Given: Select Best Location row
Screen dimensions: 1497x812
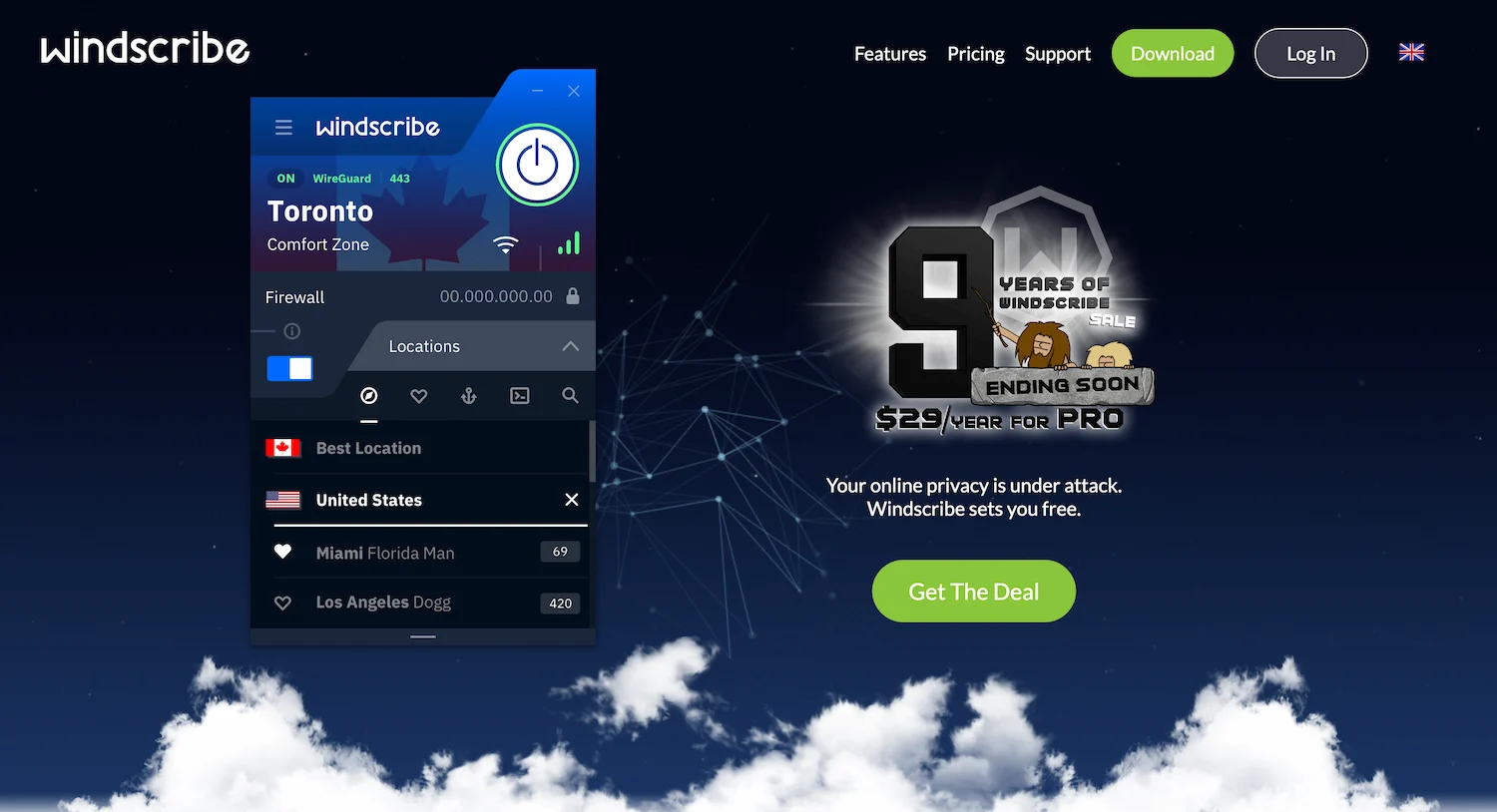Looking at the screenshot, I should coord(419,448).
